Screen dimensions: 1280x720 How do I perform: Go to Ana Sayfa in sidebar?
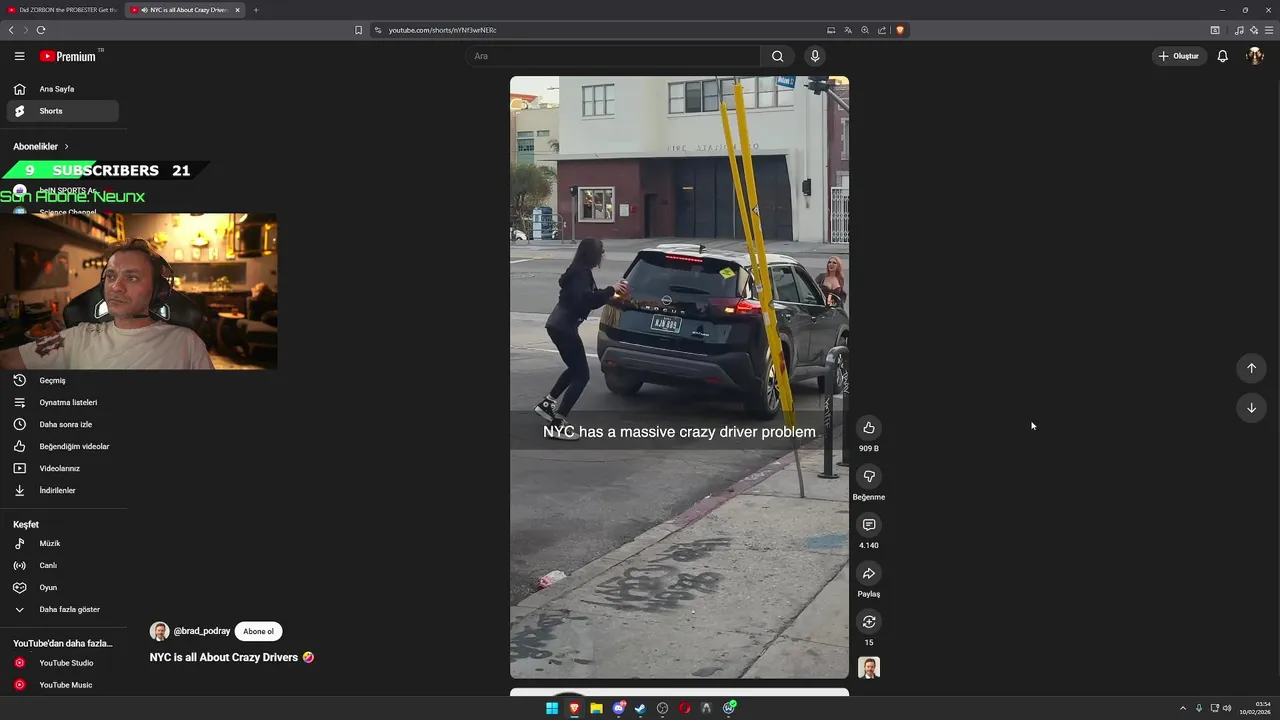pyautogui.click(x=63, y=89)
